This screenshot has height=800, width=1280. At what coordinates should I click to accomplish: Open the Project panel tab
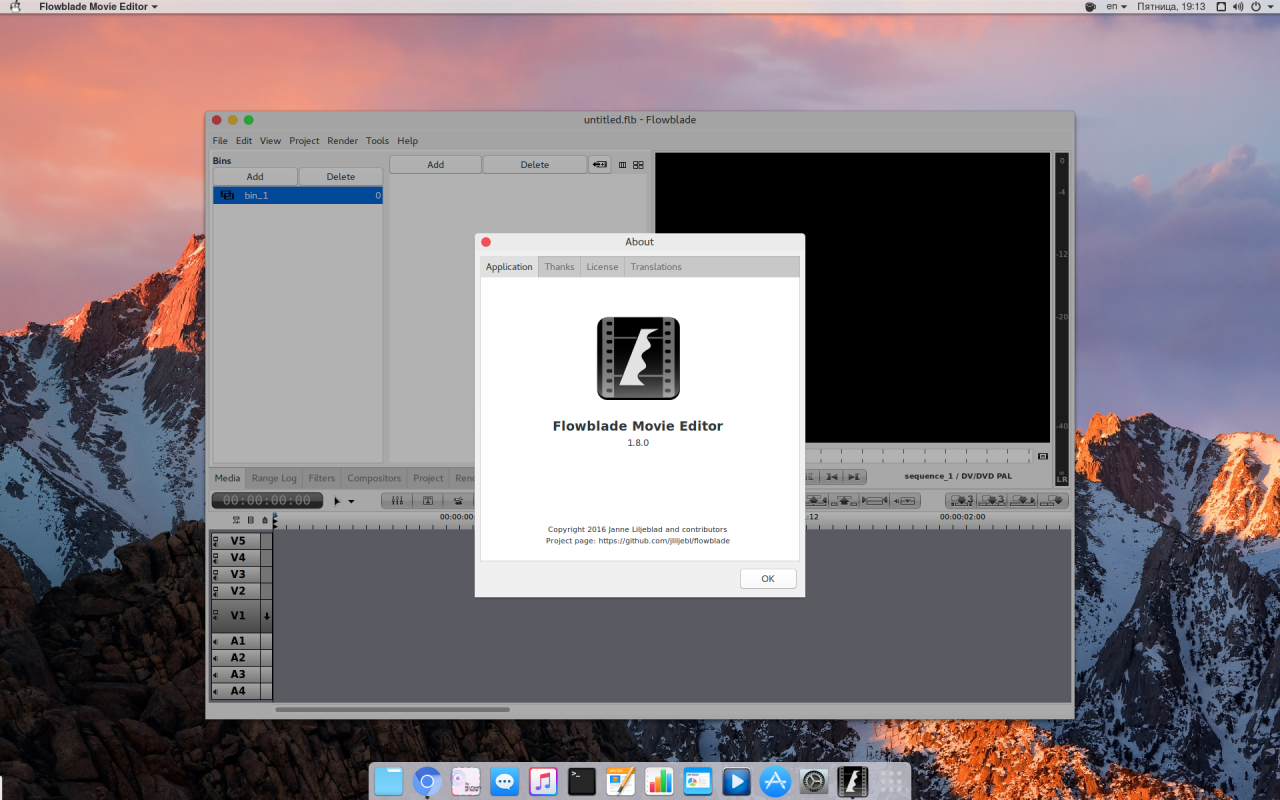tap(428, 478)
